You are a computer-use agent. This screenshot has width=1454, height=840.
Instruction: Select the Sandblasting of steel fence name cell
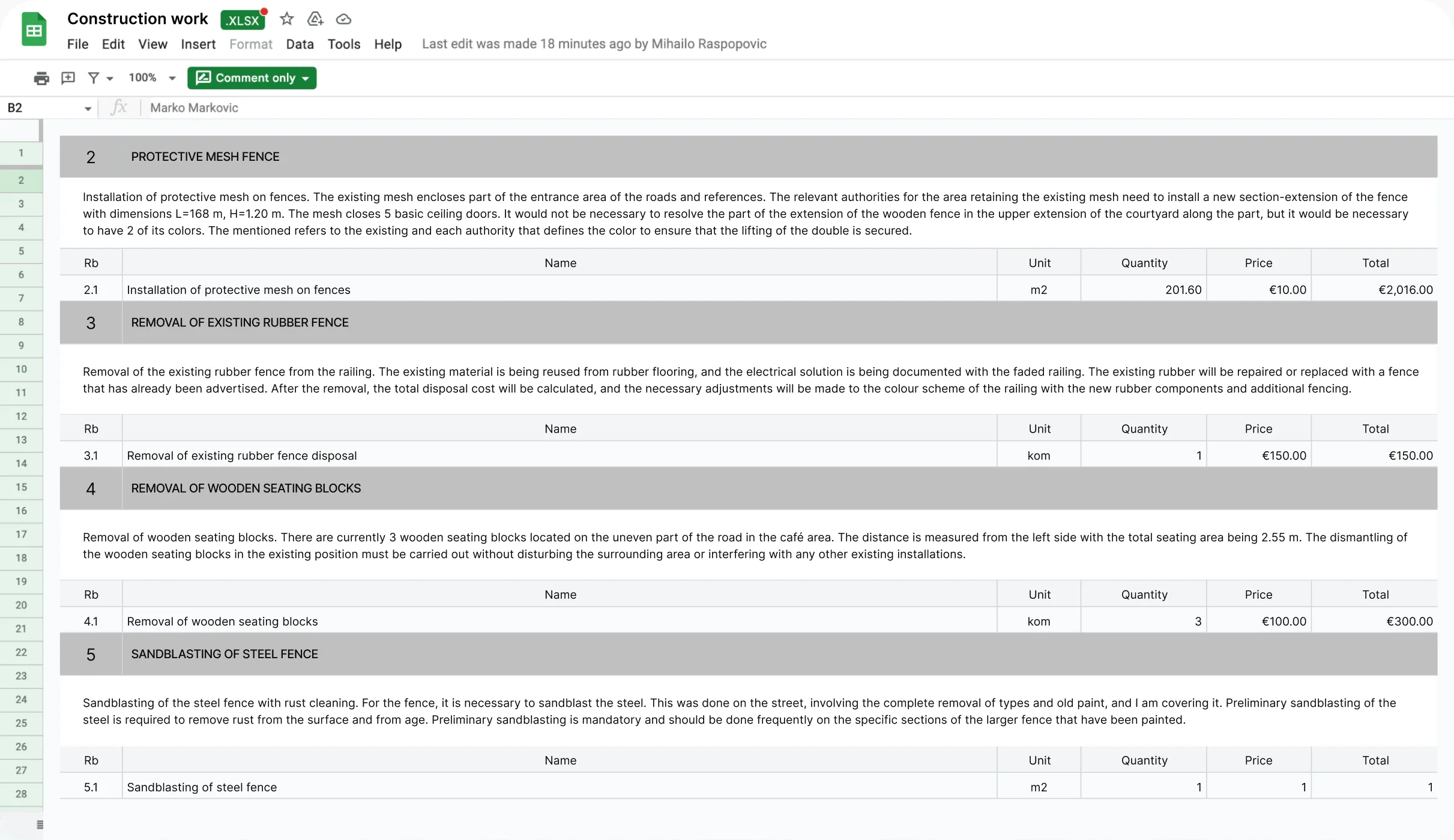click(x=560, y=787)
